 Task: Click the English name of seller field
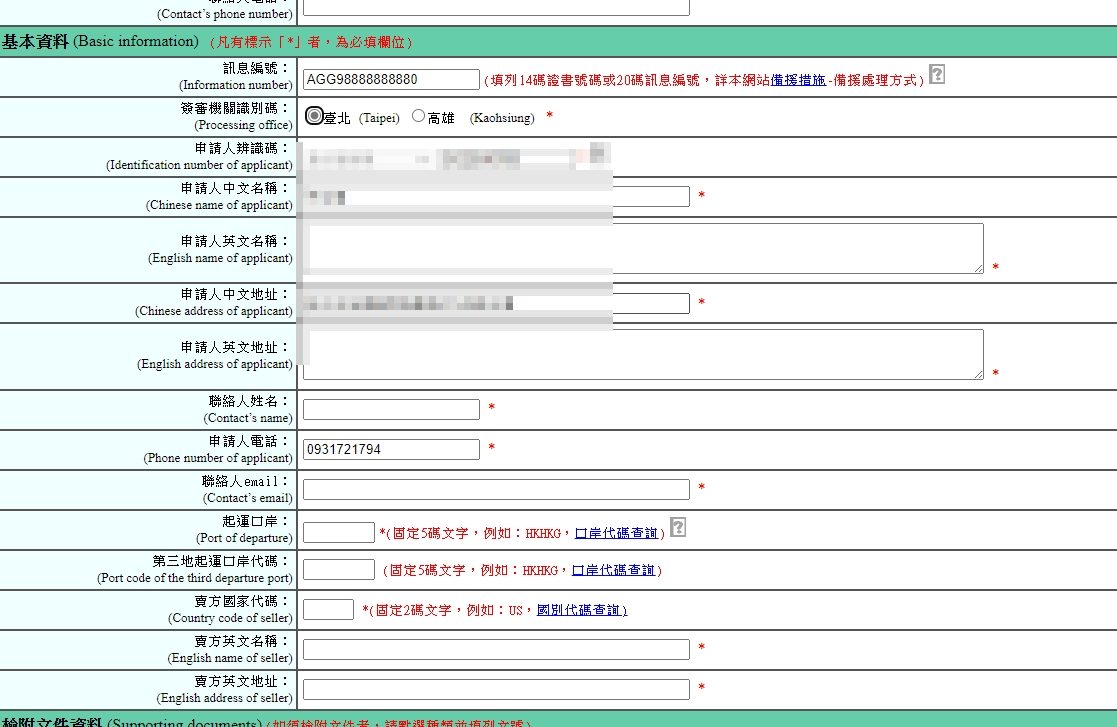497,649
